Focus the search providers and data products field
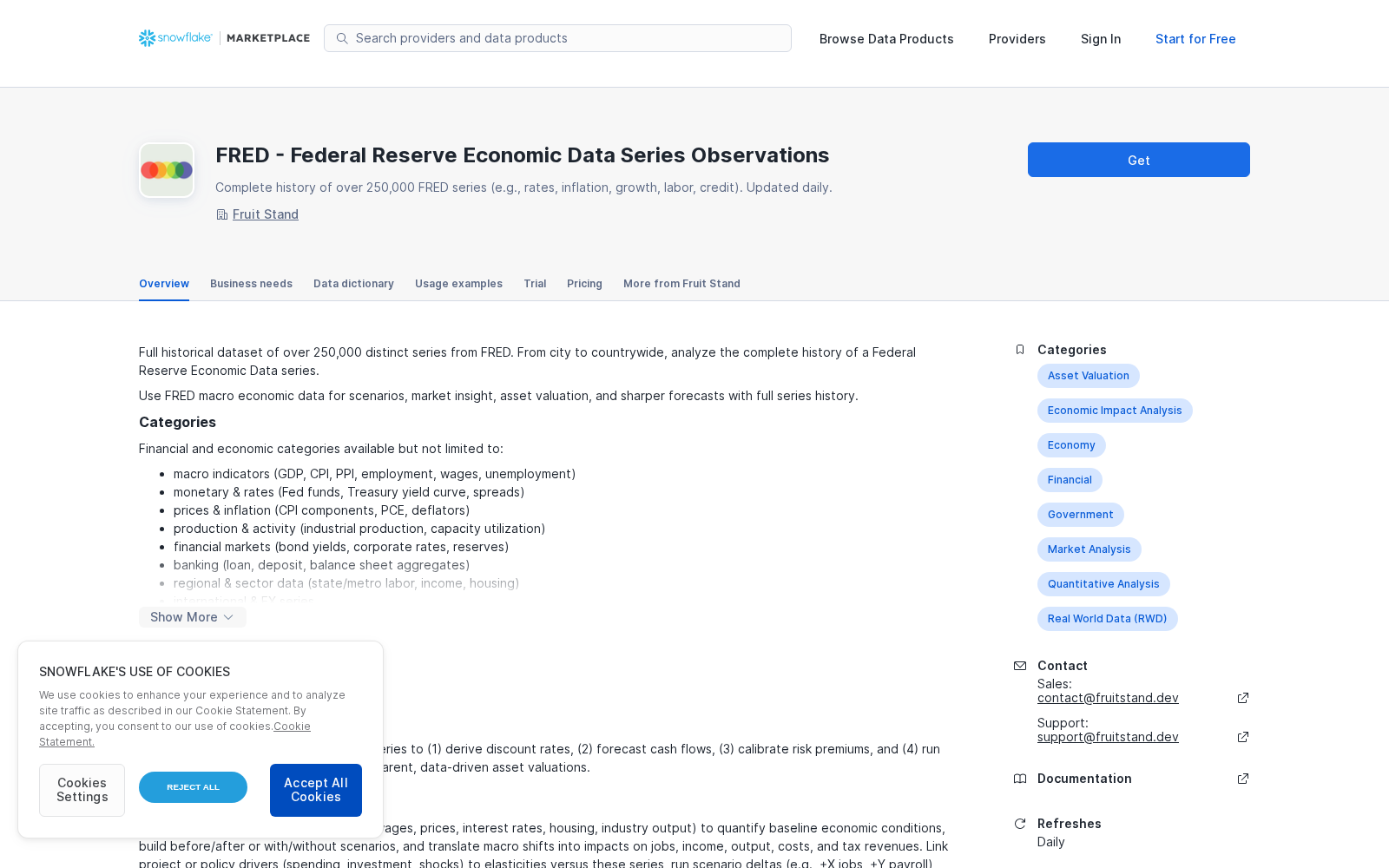Viewport: 1389px width, 868px height. click(557, 38)
